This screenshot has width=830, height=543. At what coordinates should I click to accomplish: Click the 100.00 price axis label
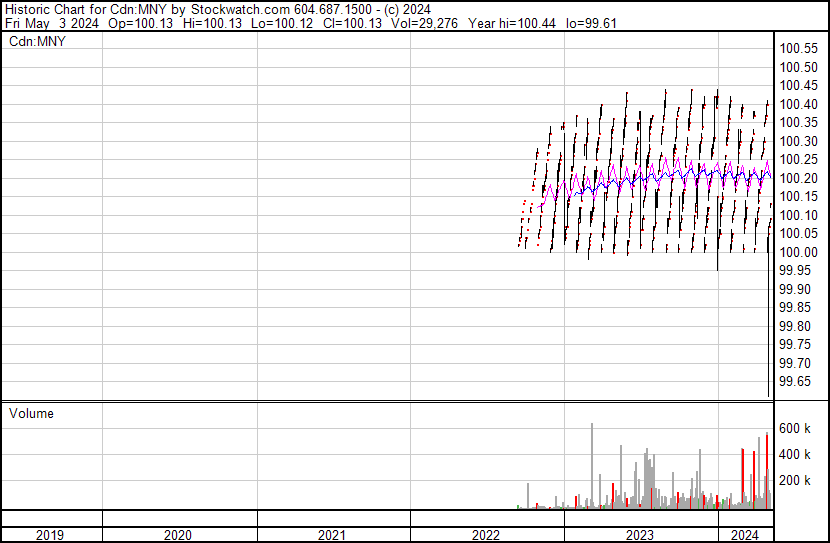(x=798, y=252)
